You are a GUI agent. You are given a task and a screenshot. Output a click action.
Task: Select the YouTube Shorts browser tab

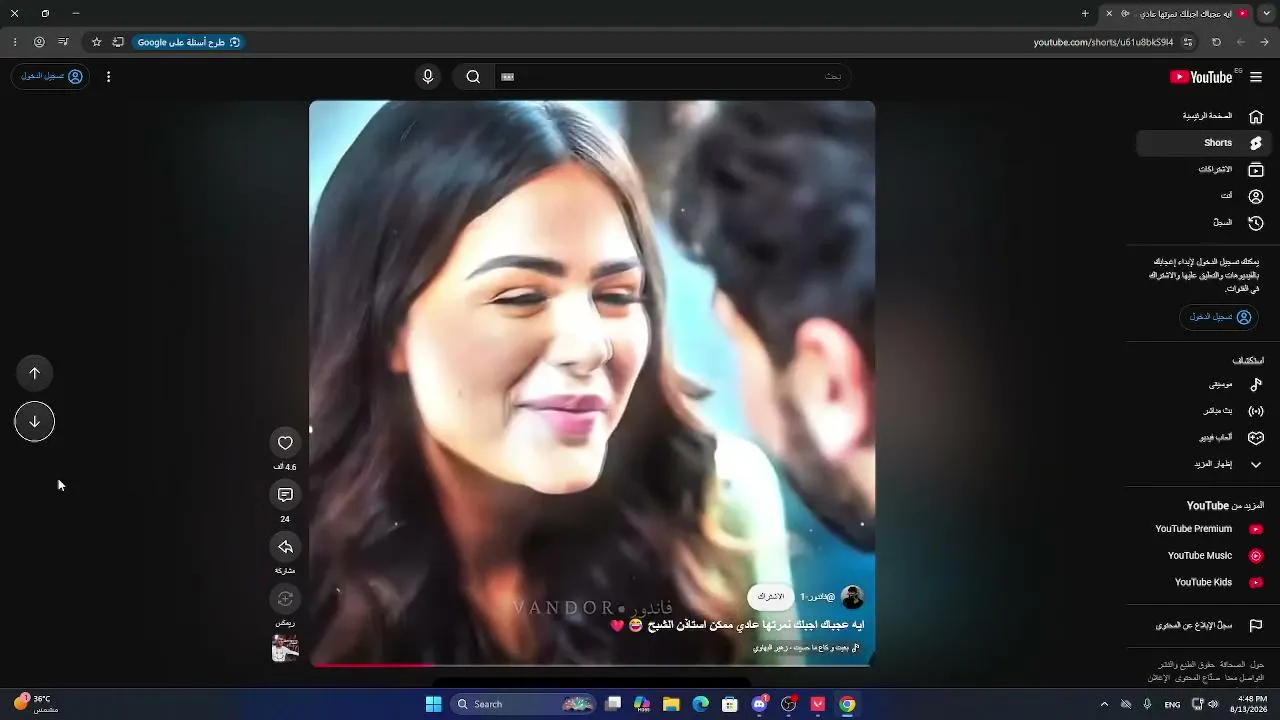pos(1177,14)
